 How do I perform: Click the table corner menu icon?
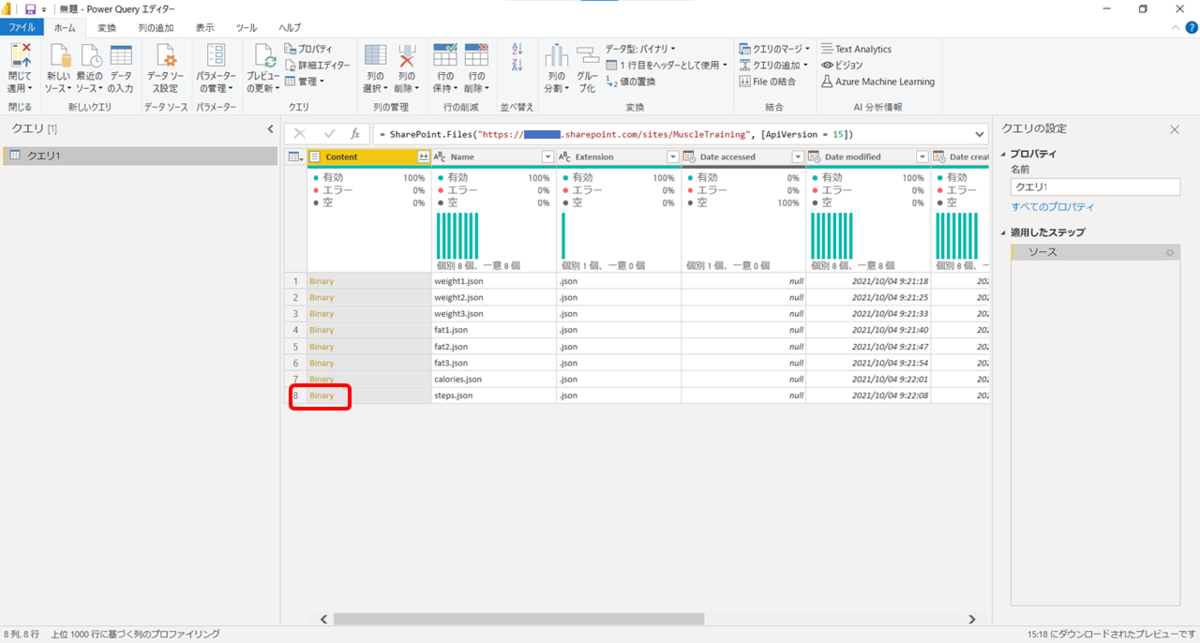point(296,157)
